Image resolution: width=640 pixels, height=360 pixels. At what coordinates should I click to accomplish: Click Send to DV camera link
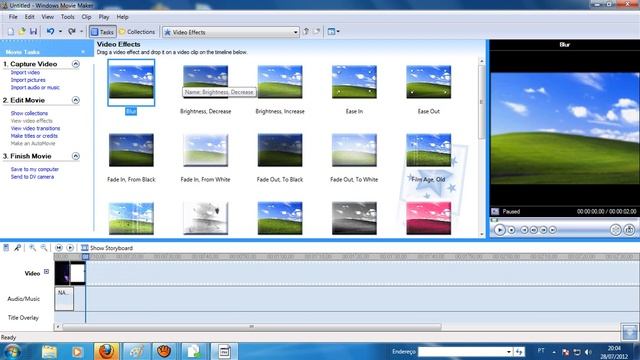pyautogui.click(x=32, y=177)
